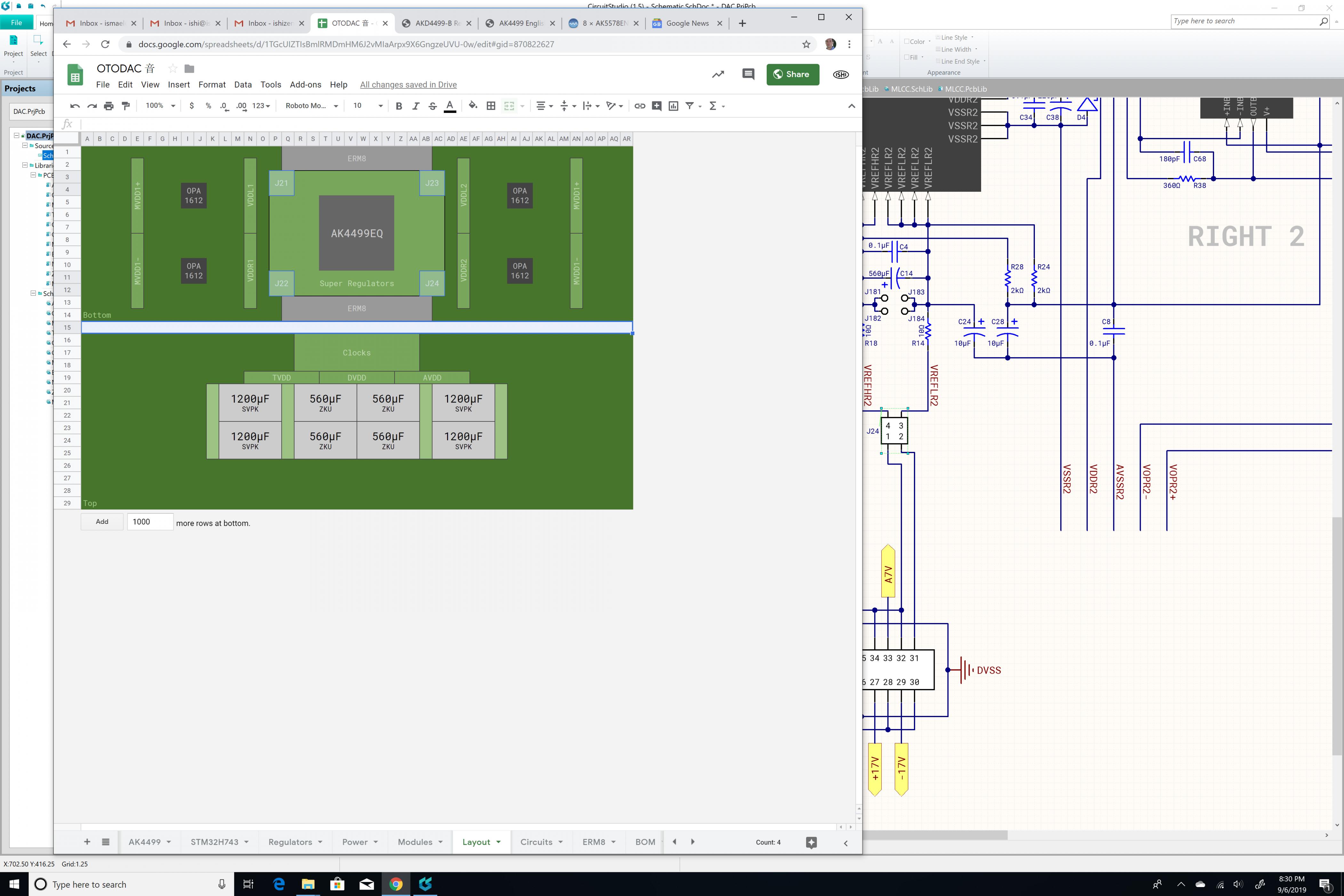Screen dimensions: 1344x896
Task: Reload the browser page
Action: pyautogui.click(x=105, y=44)
